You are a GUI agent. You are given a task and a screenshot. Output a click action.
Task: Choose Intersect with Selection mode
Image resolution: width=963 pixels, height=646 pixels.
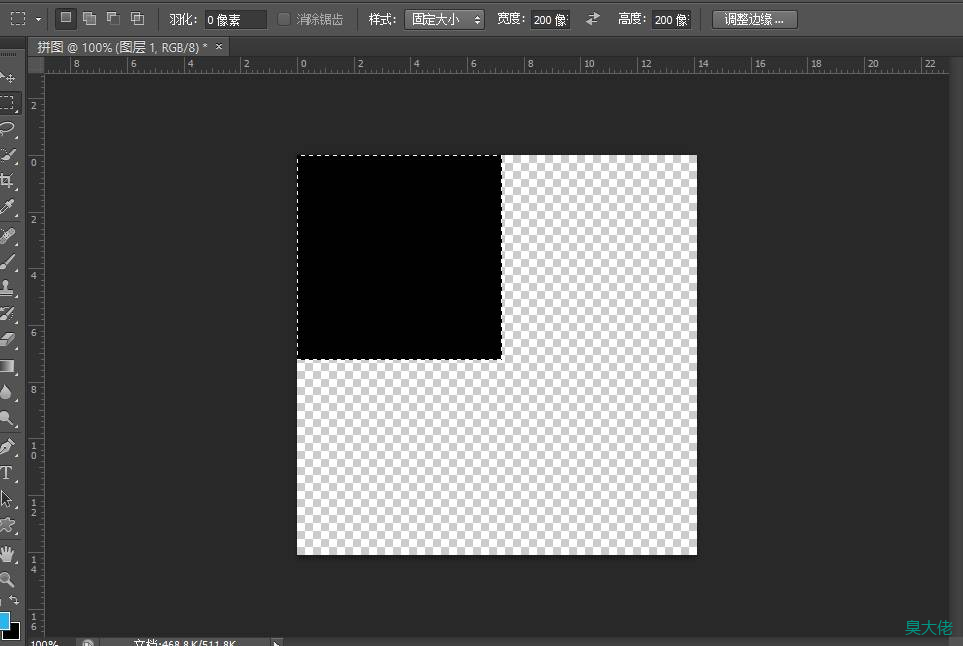pos(138,18)
